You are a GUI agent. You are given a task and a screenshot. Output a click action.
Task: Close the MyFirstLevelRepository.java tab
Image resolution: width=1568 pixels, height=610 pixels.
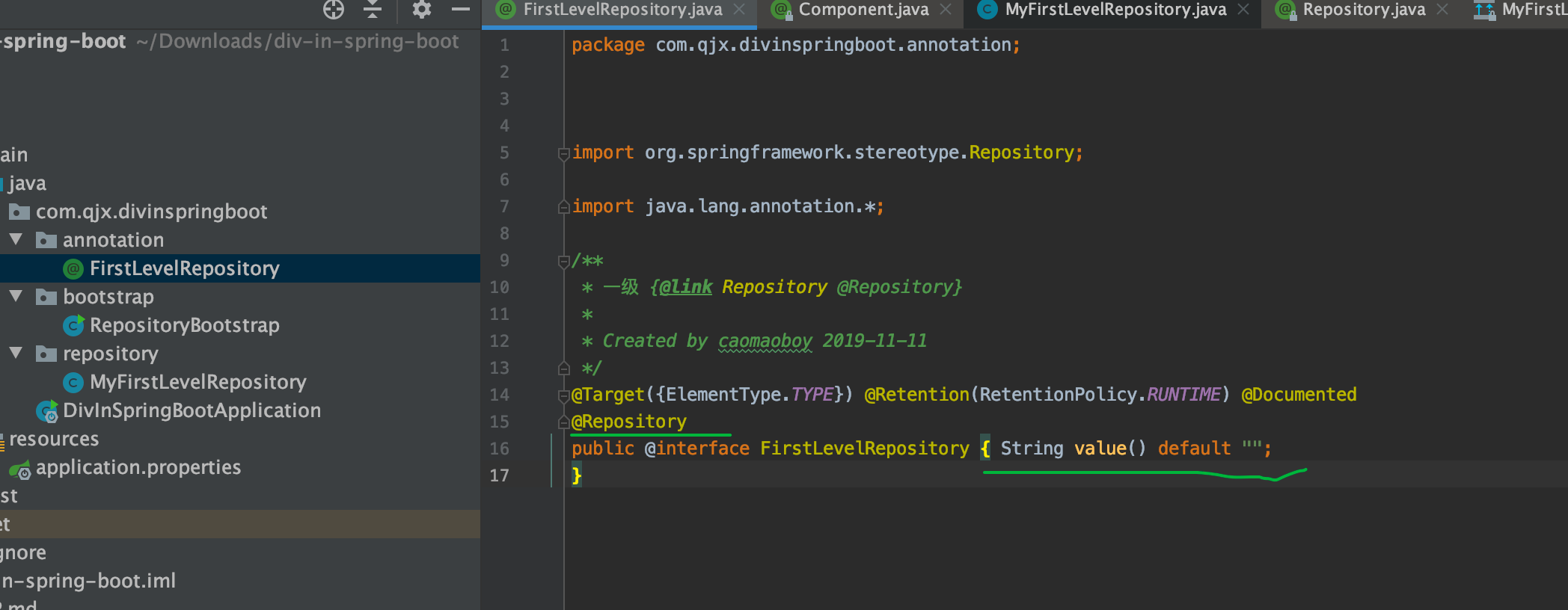pyautogui.click(x=1243, y=10)
